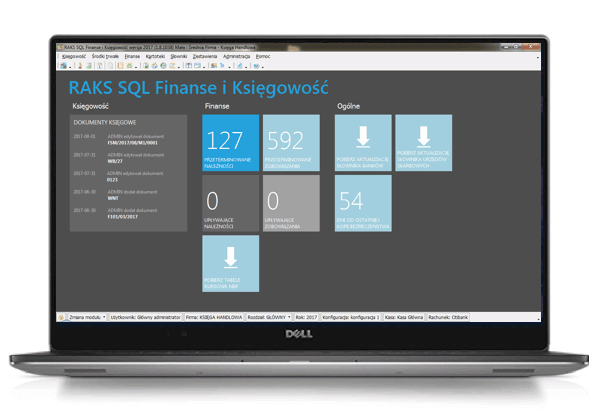
Task: Click the Rok: 2017 status field
Action: point(306,317)
